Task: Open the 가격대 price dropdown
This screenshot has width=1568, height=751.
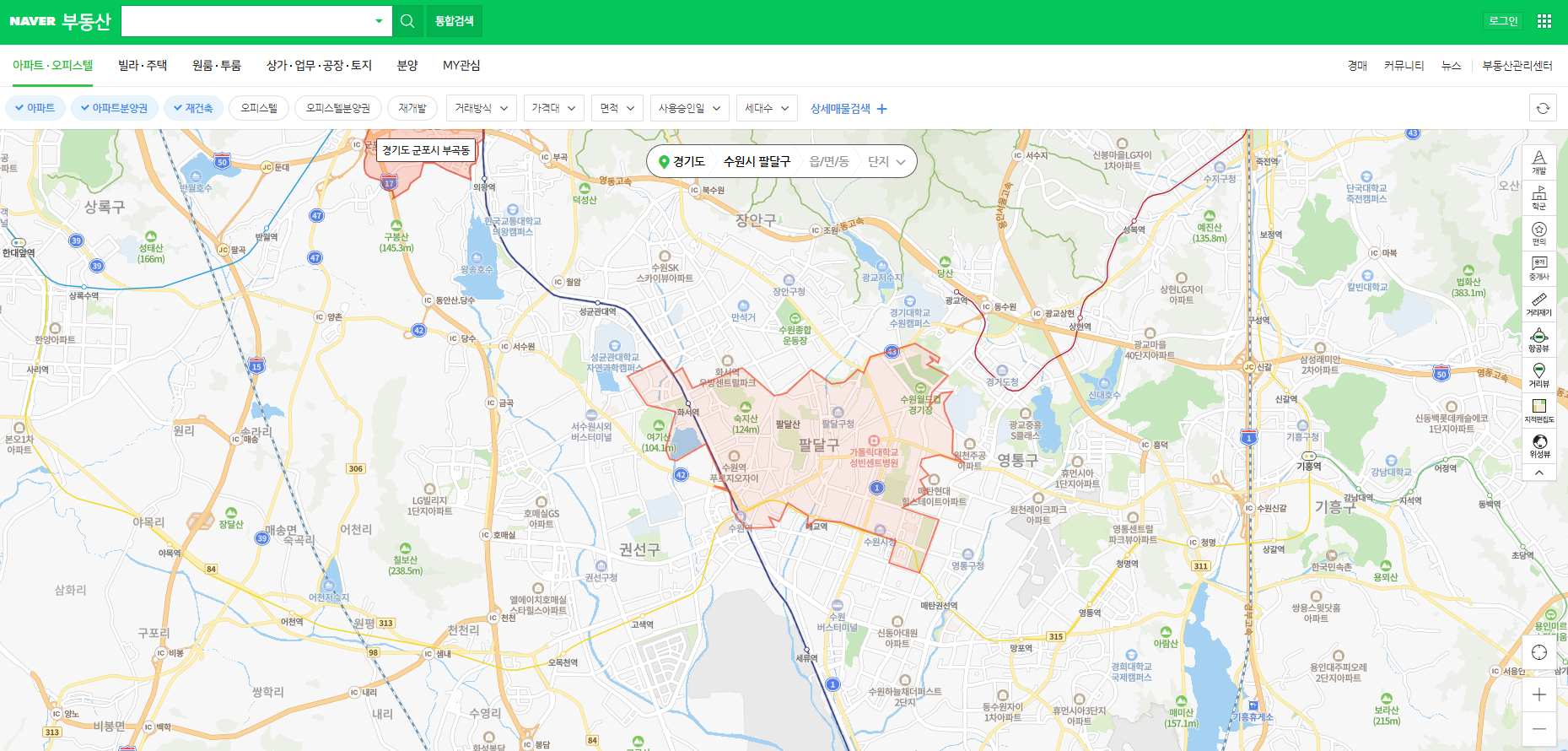Action: pos(553,108)
